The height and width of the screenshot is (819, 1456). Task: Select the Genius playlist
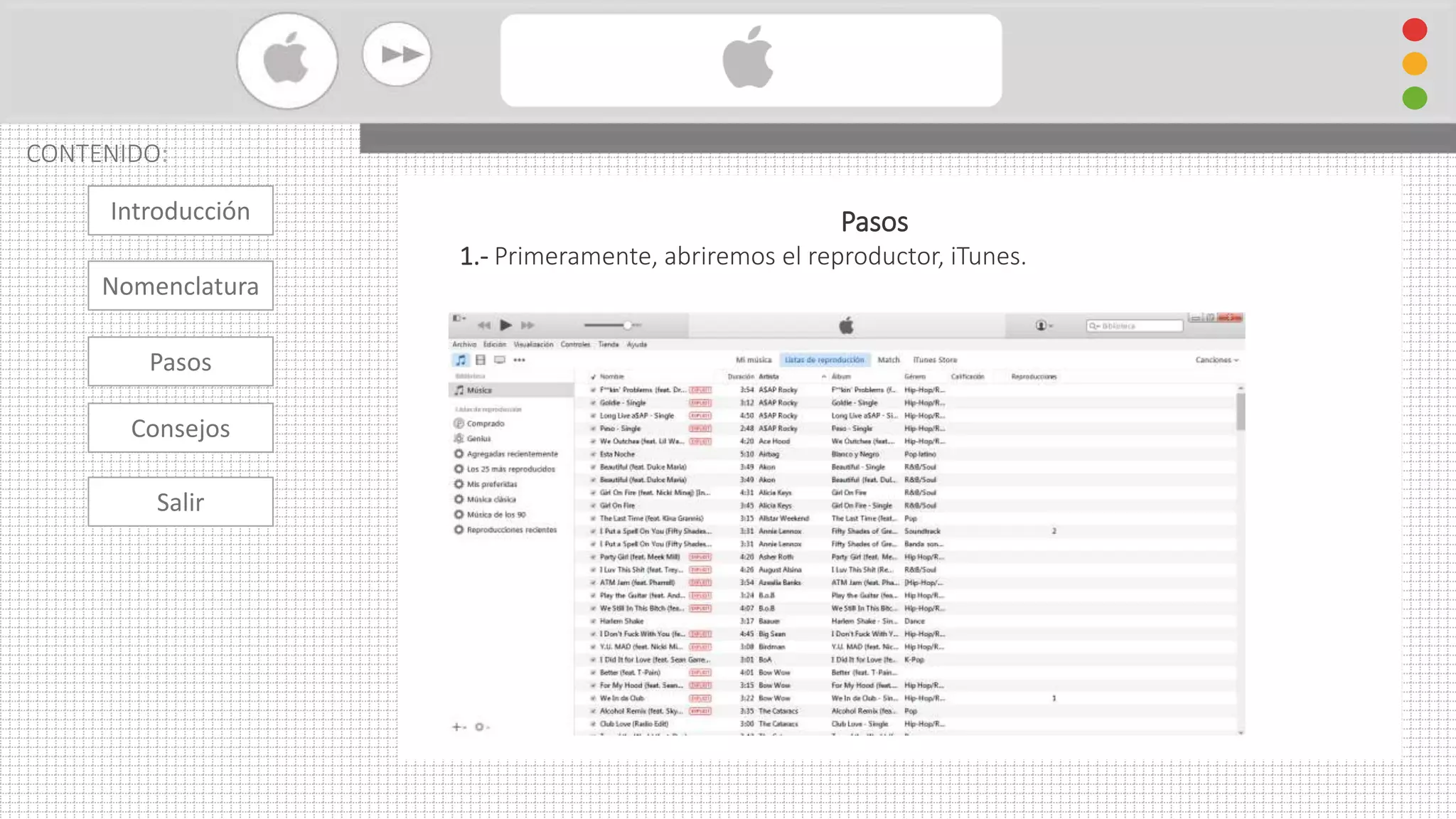click(x=478, y=439)
